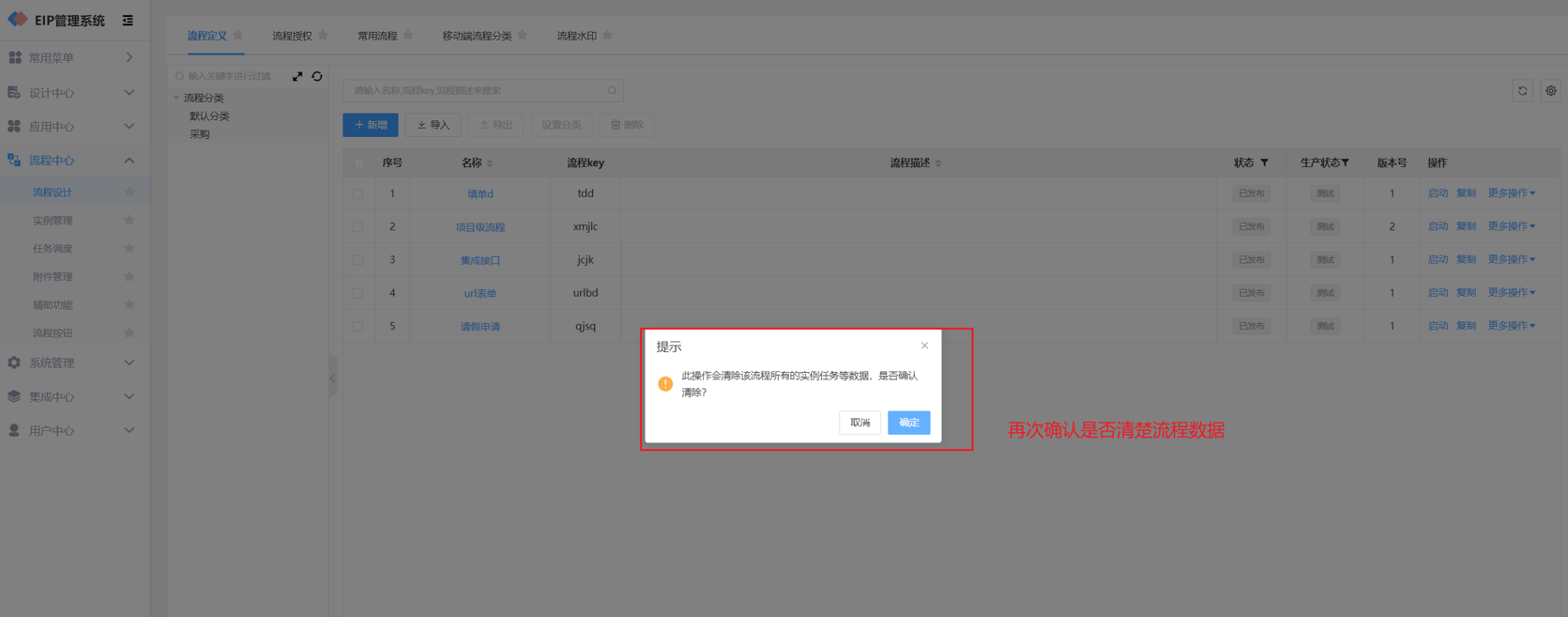Click the star next to 流程定义 tab
This screenshot has width=1568, height=617.
pos(238,35)
